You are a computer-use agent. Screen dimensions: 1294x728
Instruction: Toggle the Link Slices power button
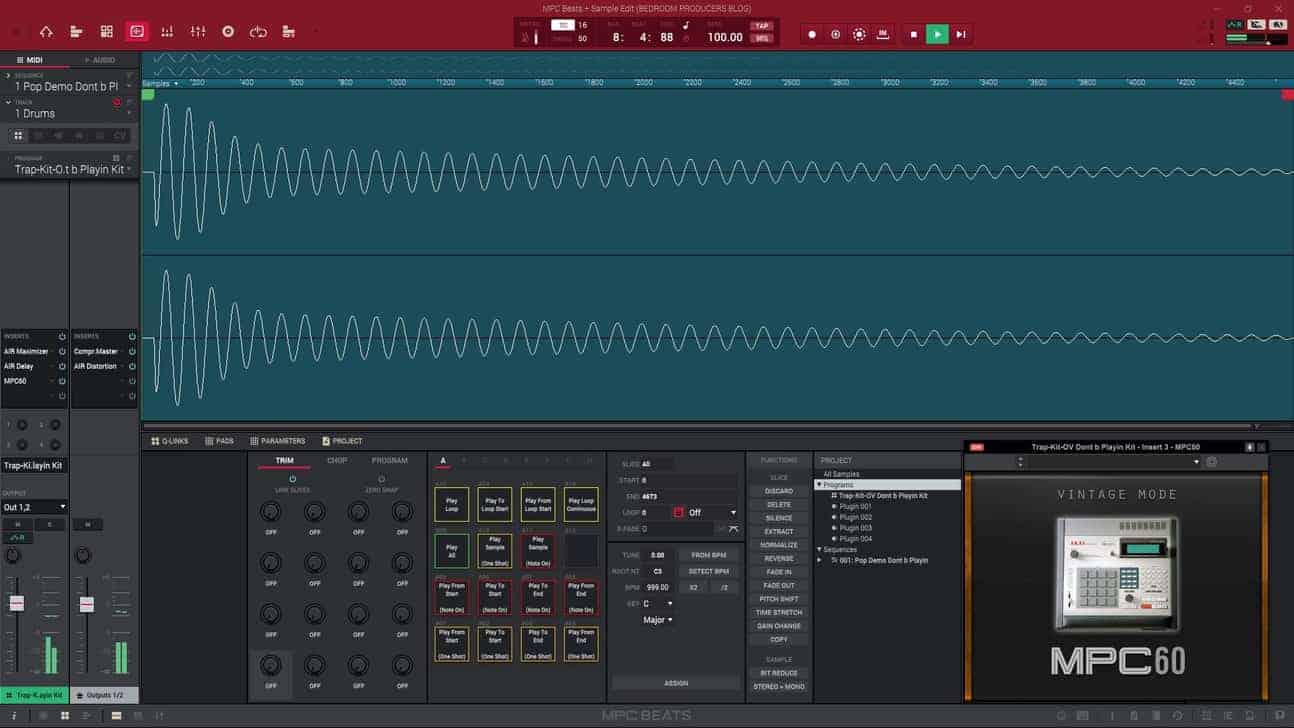click(293, 479)
